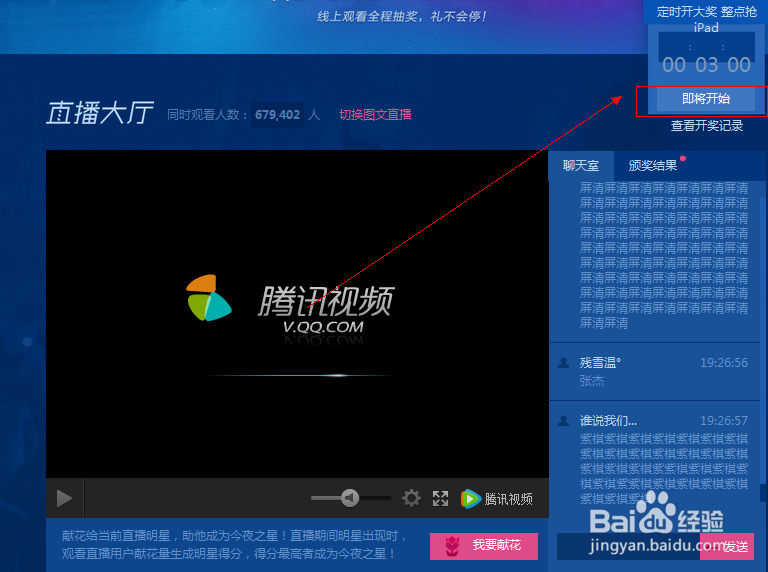768x572 pixels.
Task: Click the volume slider track
Action: coord(351,498)
